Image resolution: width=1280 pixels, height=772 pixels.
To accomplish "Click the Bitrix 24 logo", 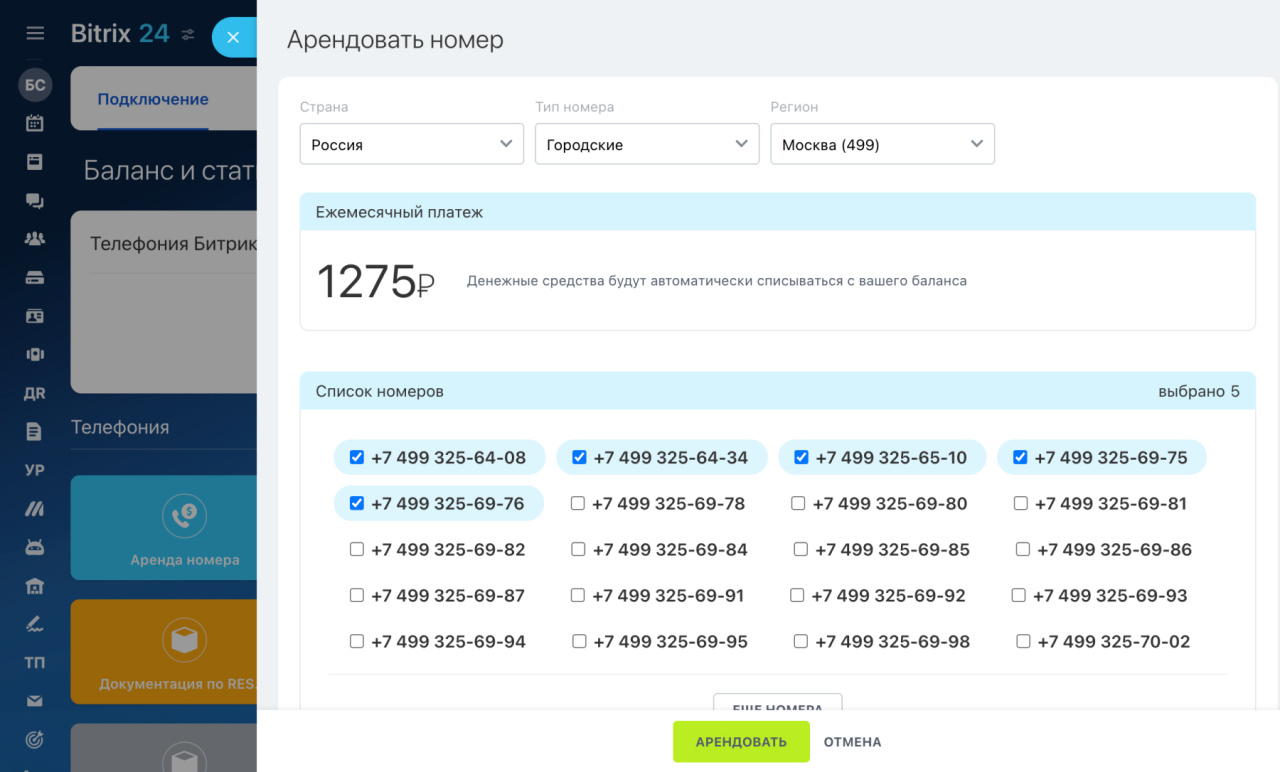I will click(x=120, y=33).
